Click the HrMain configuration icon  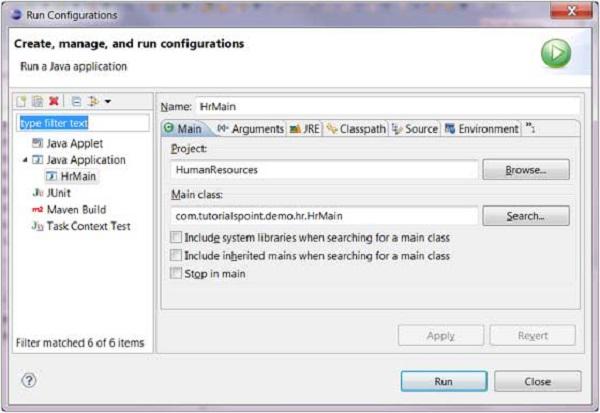coord(52,176)
